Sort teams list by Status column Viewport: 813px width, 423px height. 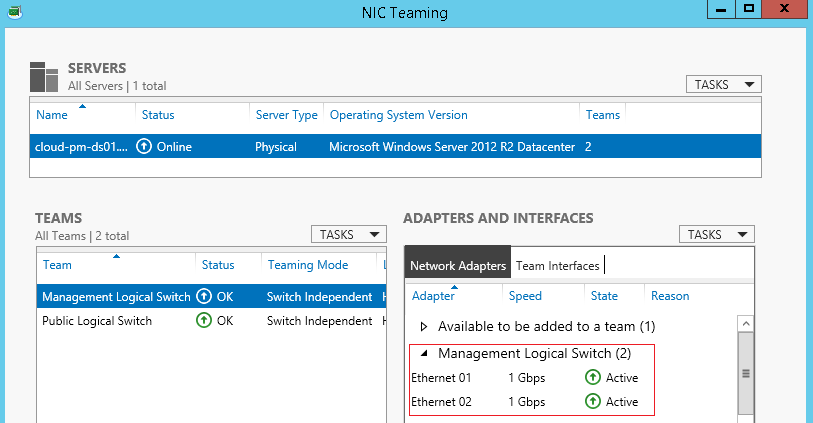coord(218,265)
